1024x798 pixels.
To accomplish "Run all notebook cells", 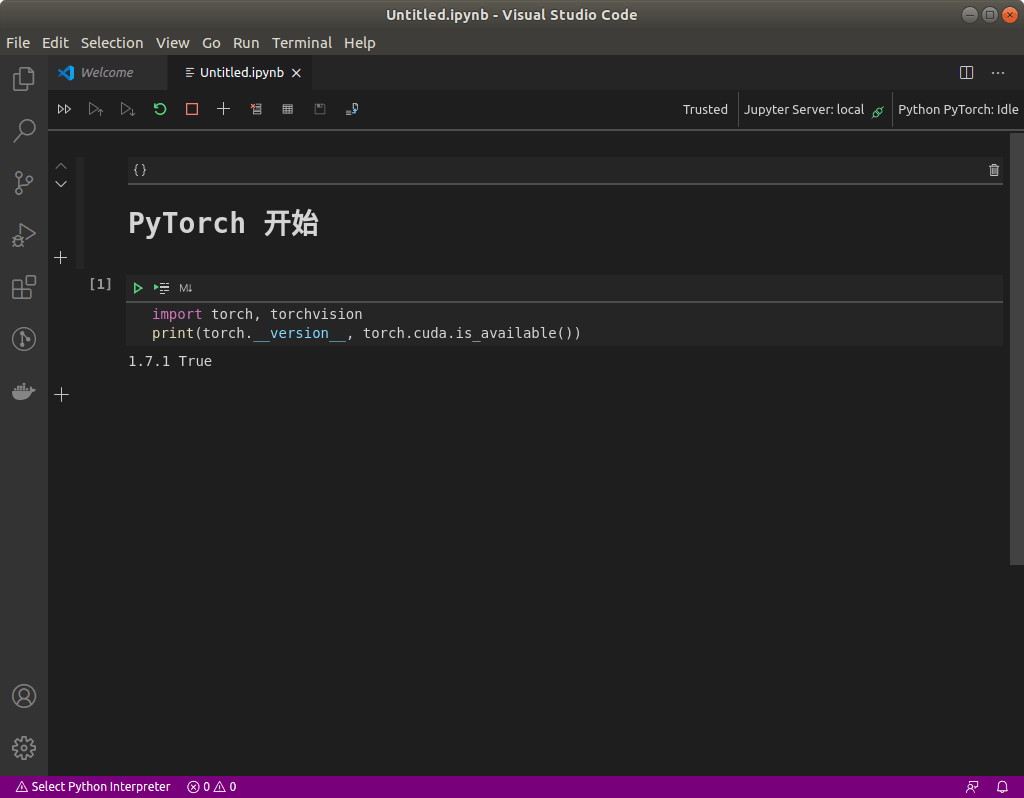I will click(64, 109).
